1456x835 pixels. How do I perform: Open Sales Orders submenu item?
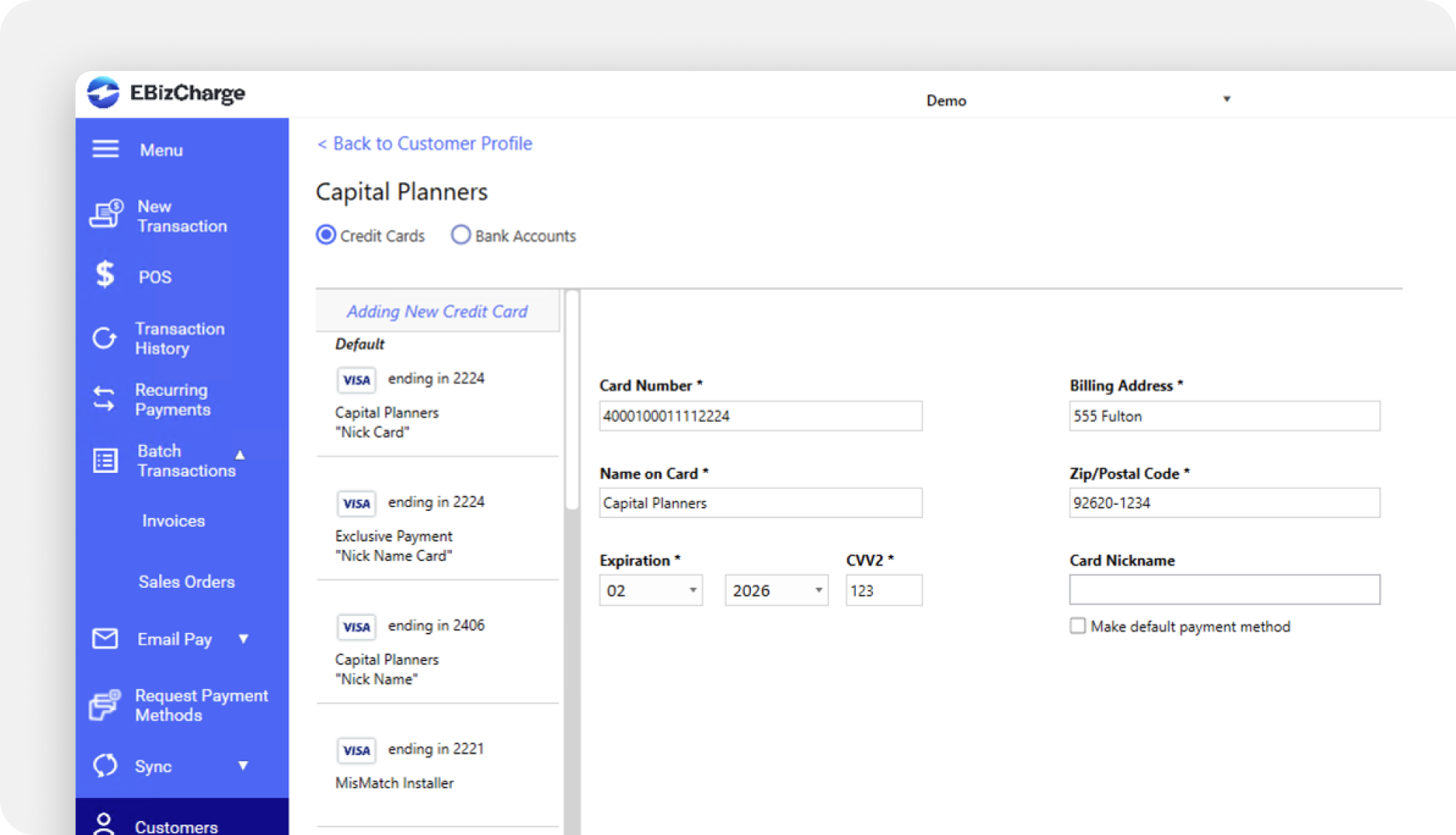pyautogui.click(x=186, y=582)
